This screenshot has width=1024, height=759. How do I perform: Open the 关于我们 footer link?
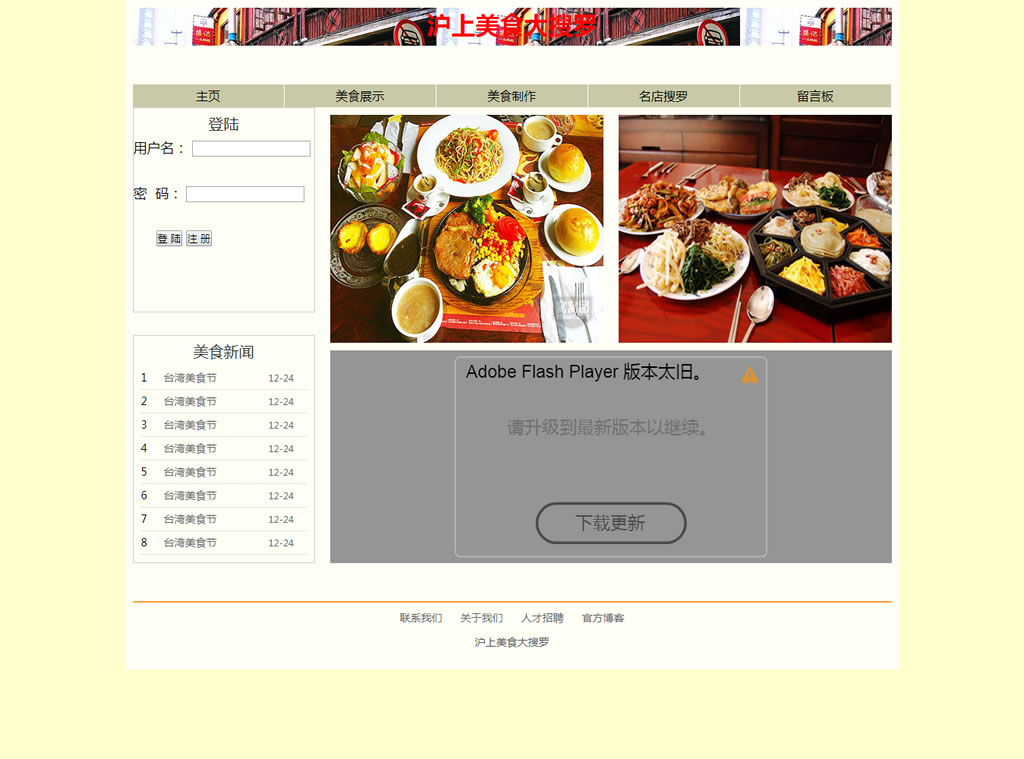(481, 618)
